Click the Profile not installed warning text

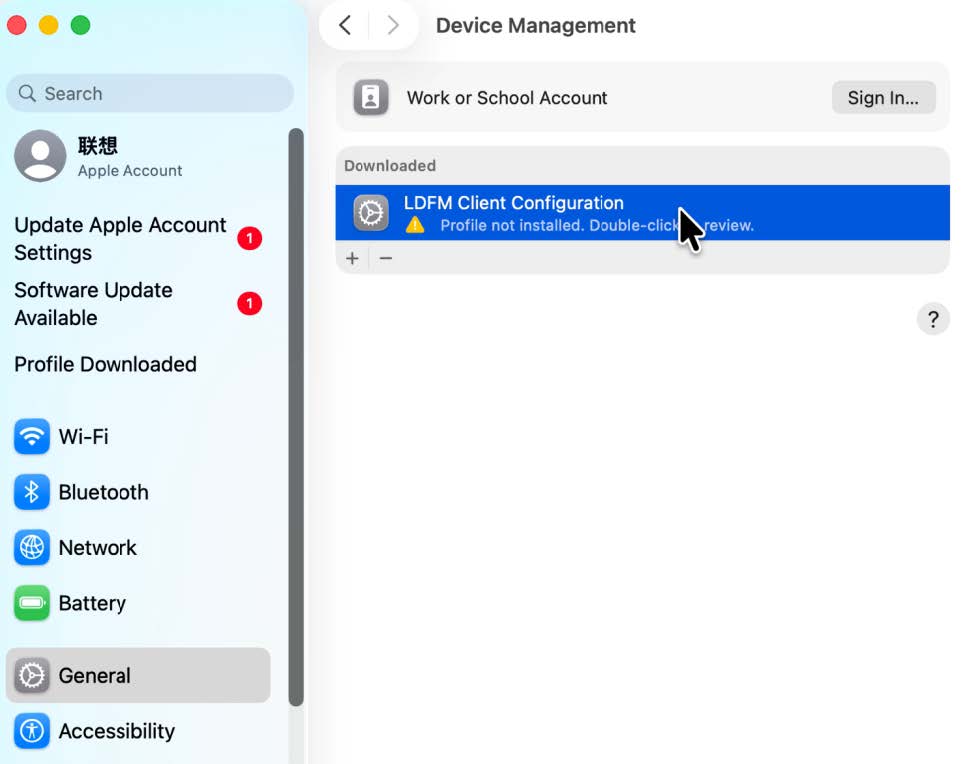(x=597, y=225)
